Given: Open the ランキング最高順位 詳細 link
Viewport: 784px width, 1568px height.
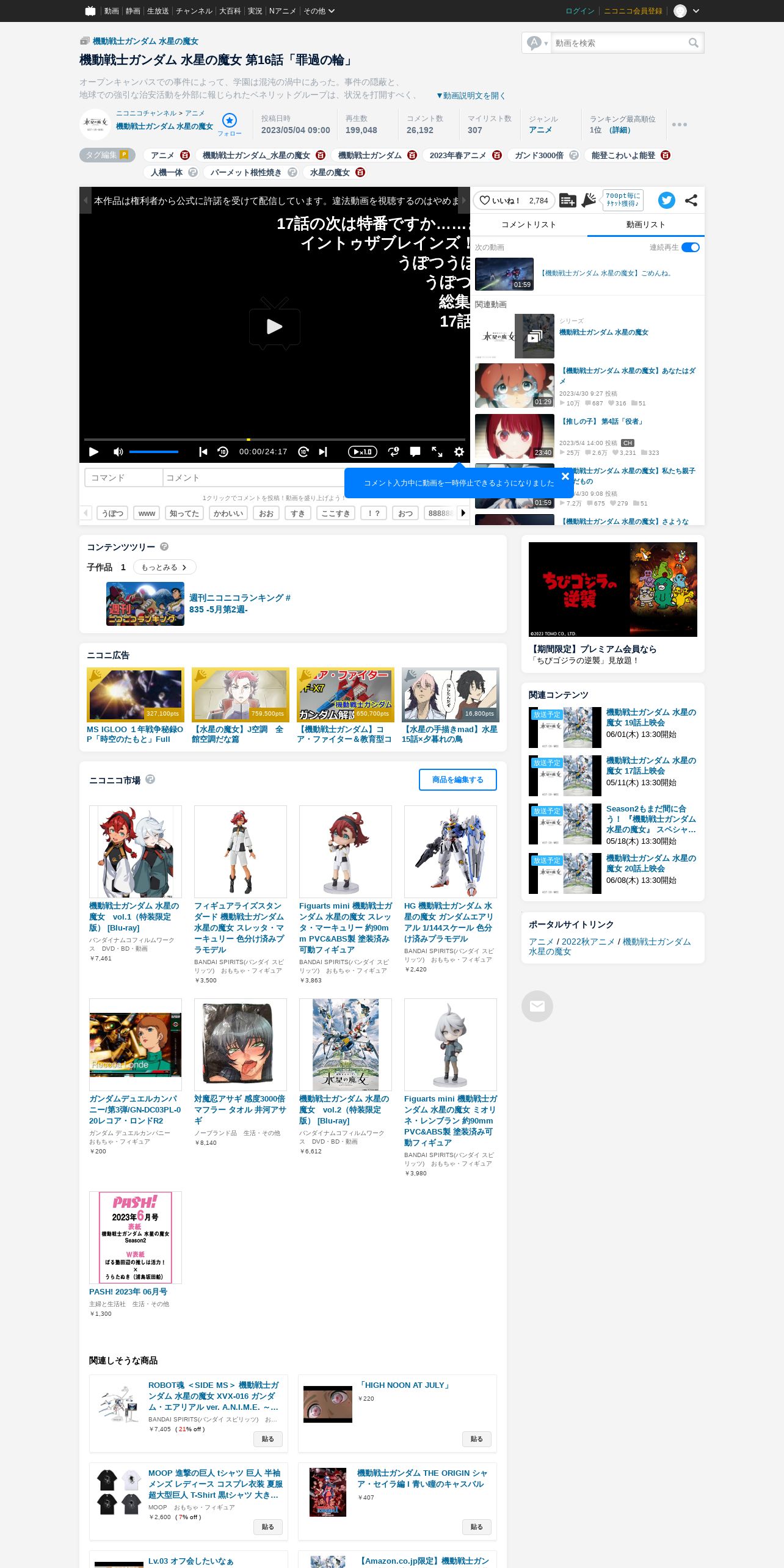Looking at the screenshot, I should click(x=620, y=130).
